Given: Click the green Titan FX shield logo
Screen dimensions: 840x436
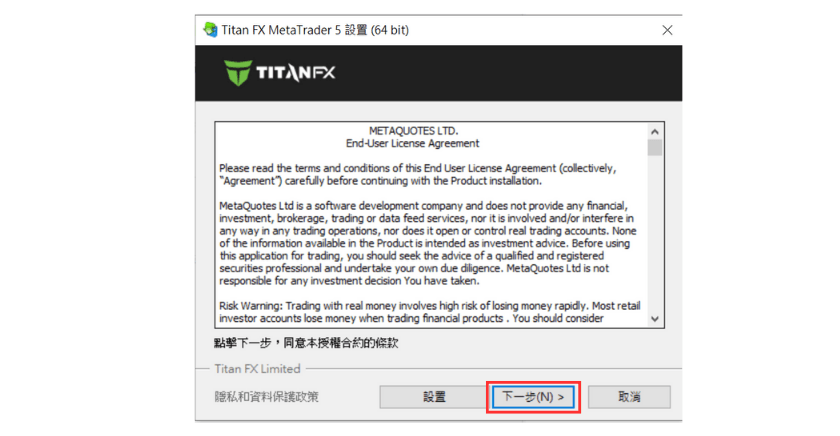Looking at the screenshot, I should point(238,73).
